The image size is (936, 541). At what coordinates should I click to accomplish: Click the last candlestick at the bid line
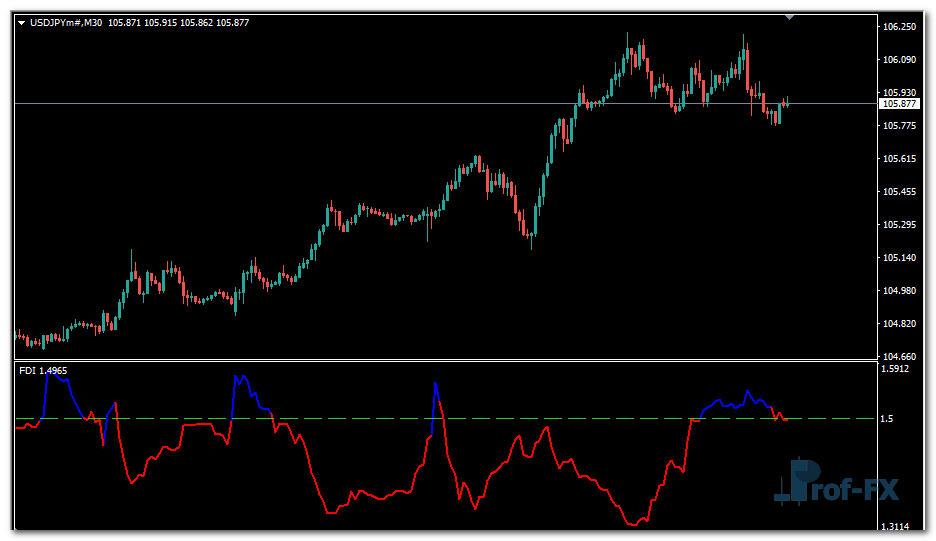[787, 103]
